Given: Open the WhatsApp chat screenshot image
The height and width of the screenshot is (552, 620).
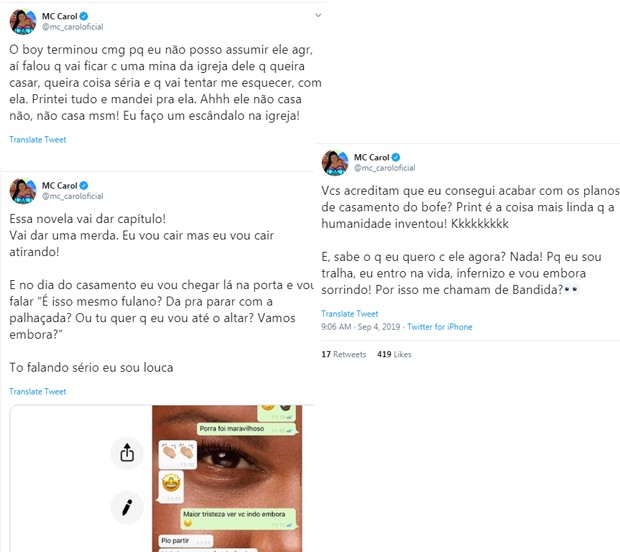Looking at the screenshot, I should [x=227, y=478].
